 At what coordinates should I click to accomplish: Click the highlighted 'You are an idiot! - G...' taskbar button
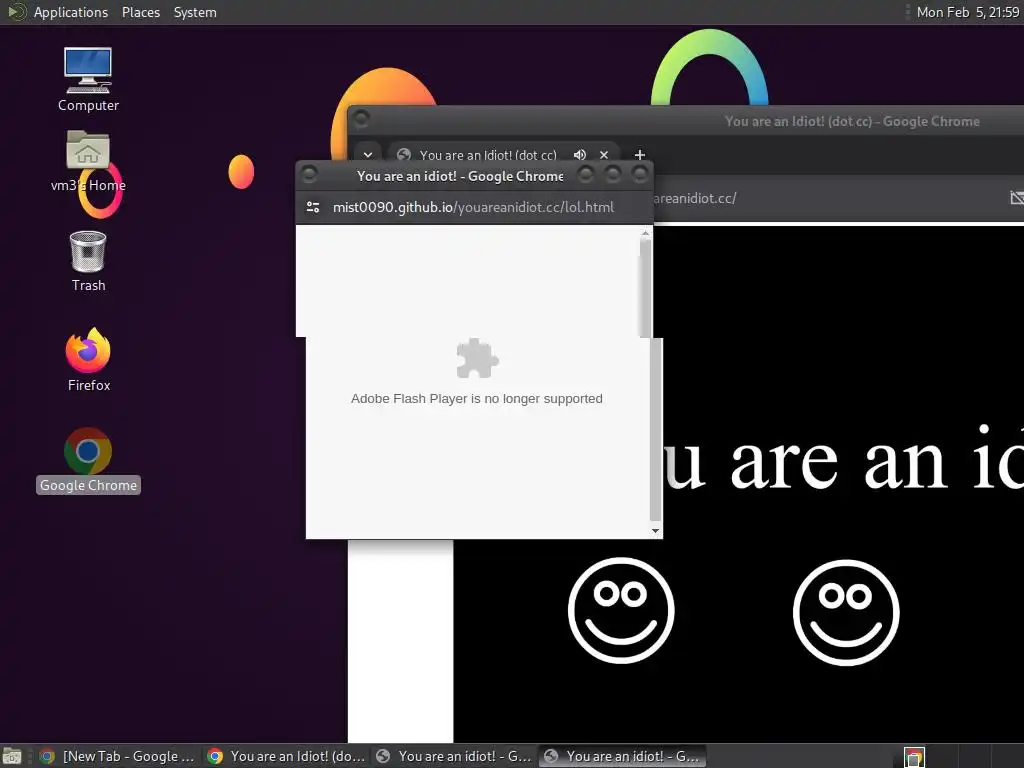(x=622, y=756)
